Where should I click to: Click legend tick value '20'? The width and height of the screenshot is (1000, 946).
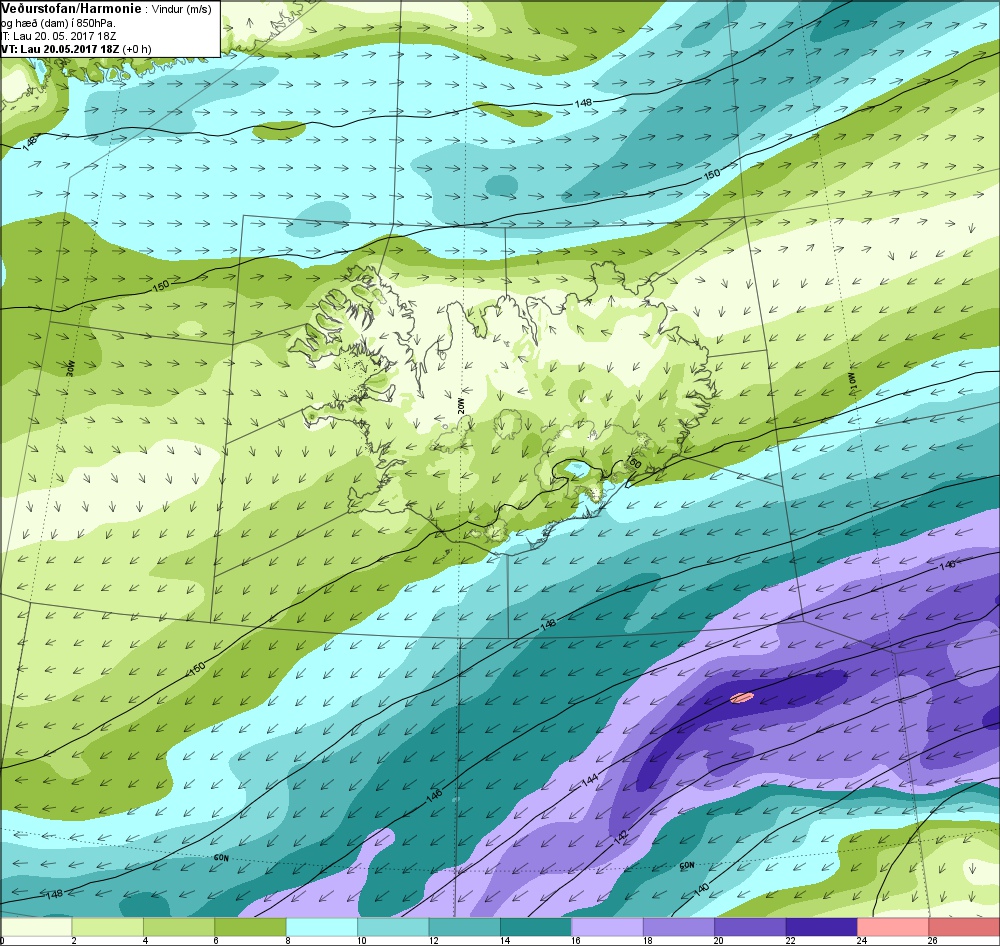719,940
